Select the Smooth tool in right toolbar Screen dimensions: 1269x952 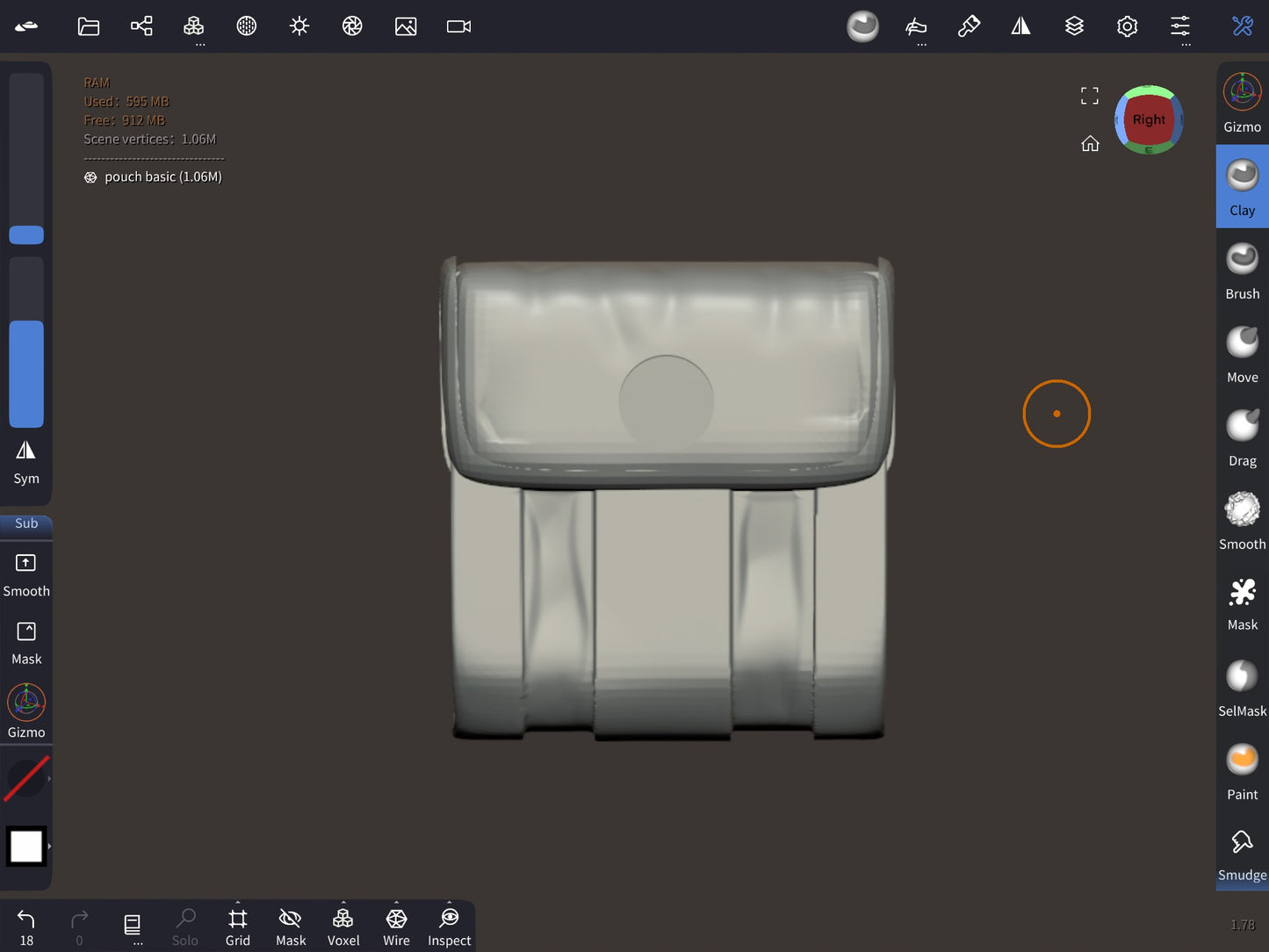point(1243,522)
